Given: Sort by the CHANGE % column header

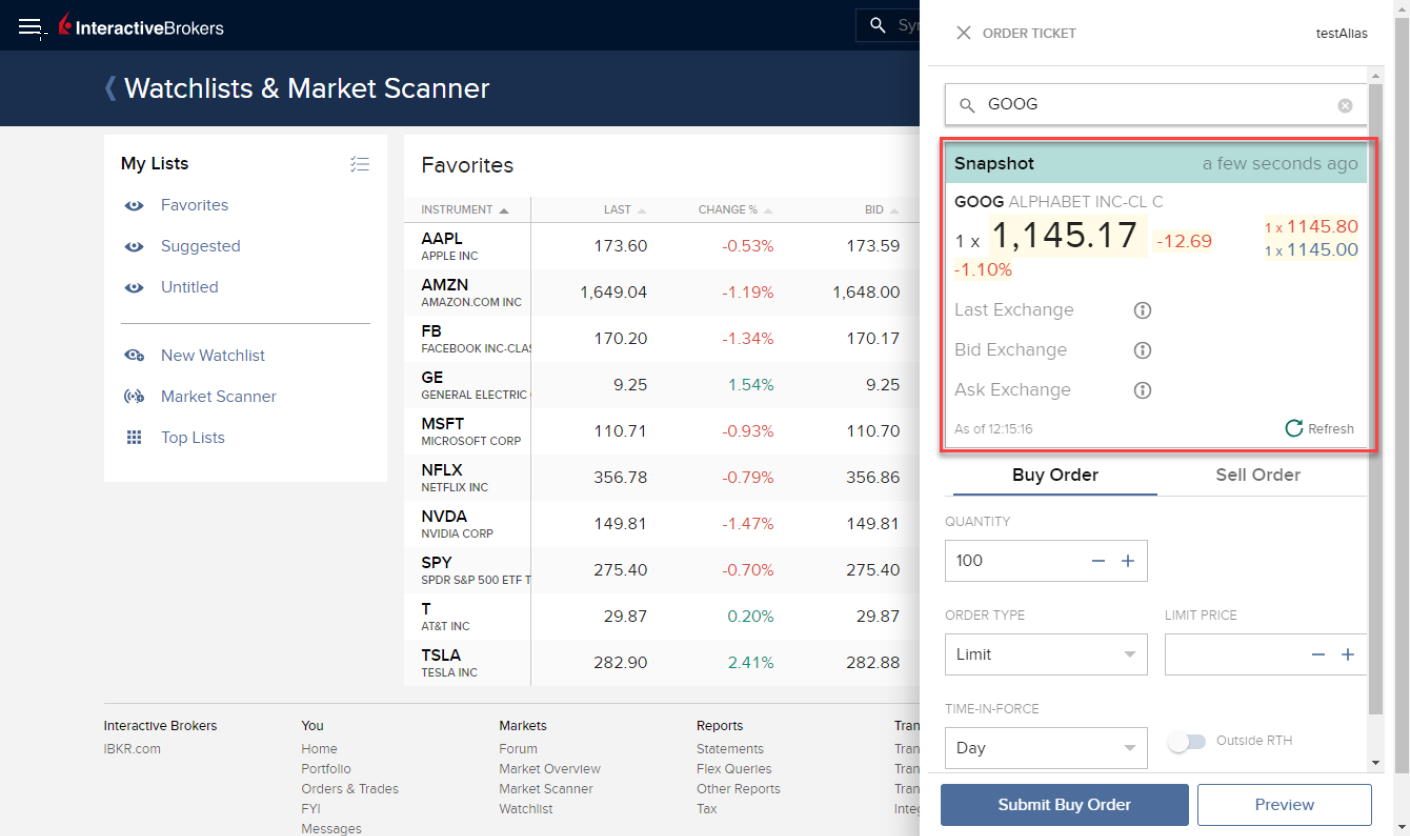Looking at the screenshot, I should 736,210.
